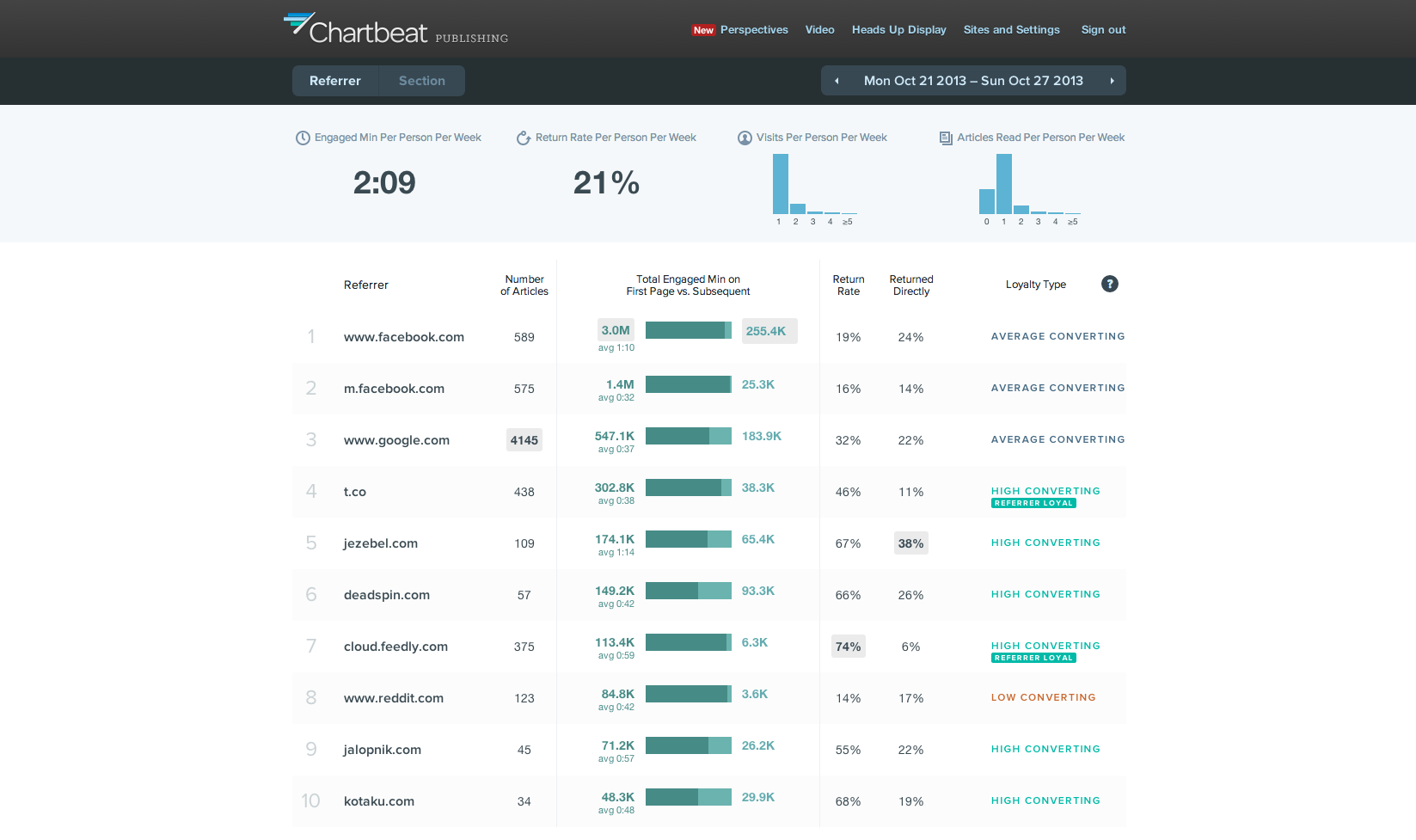The width and height of the screenshot is (1416, 840).
Task: Open the Heads Up Display link
Action: 898,29
